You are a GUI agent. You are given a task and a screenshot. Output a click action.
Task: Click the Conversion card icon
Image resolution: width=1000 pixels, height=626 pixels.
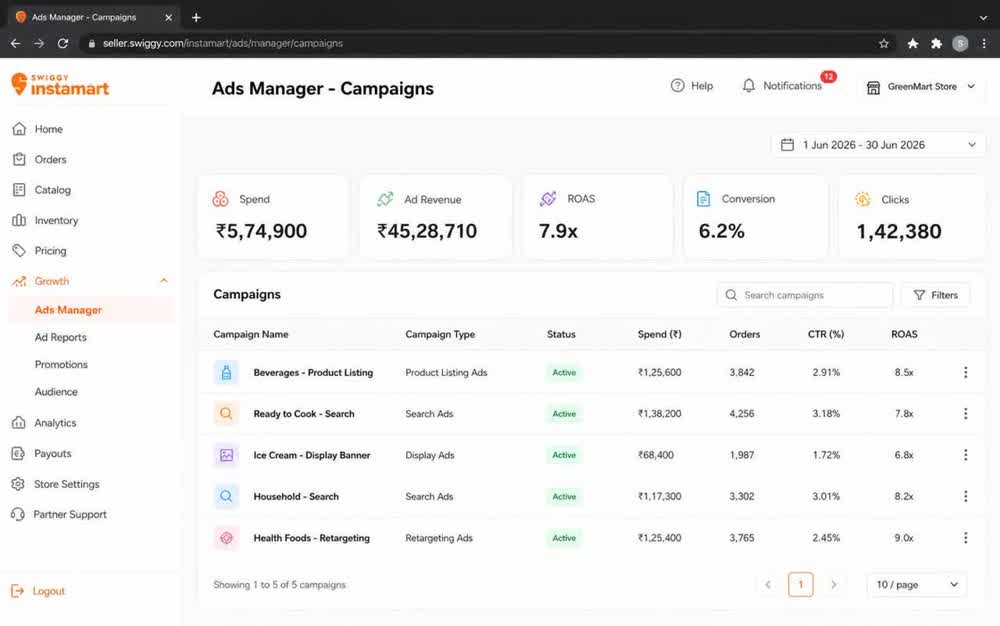coord(703,199)
